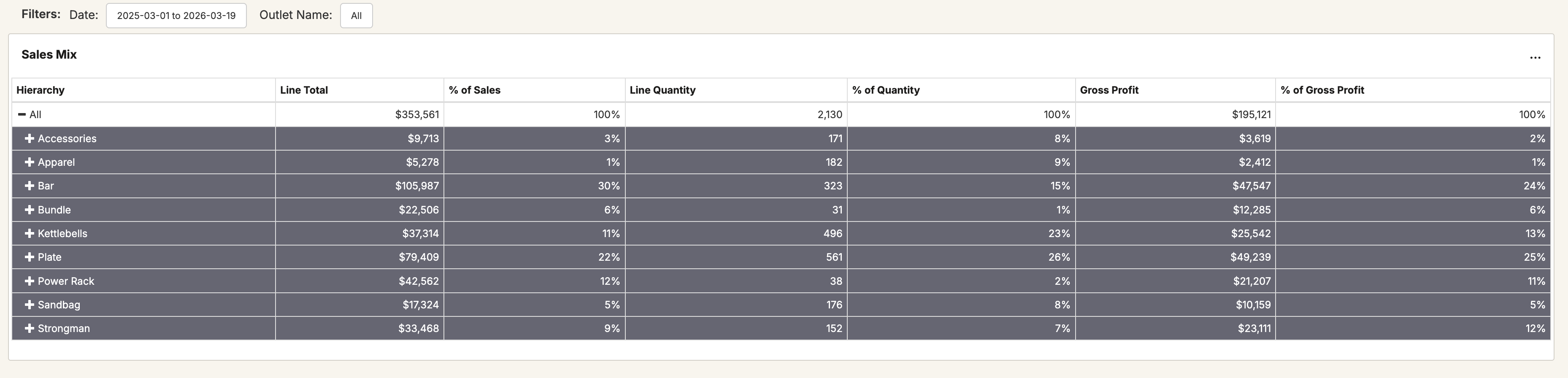Click the Gross Profit column header

coord(1108,90)
